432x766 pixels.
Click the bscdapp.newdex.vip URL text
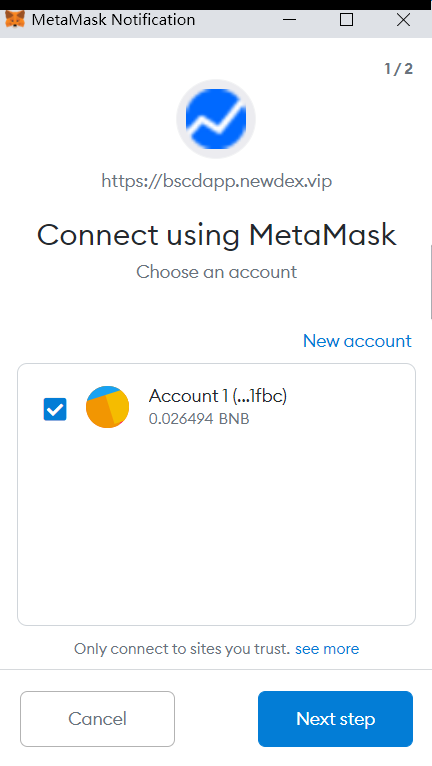click(216, 181)
